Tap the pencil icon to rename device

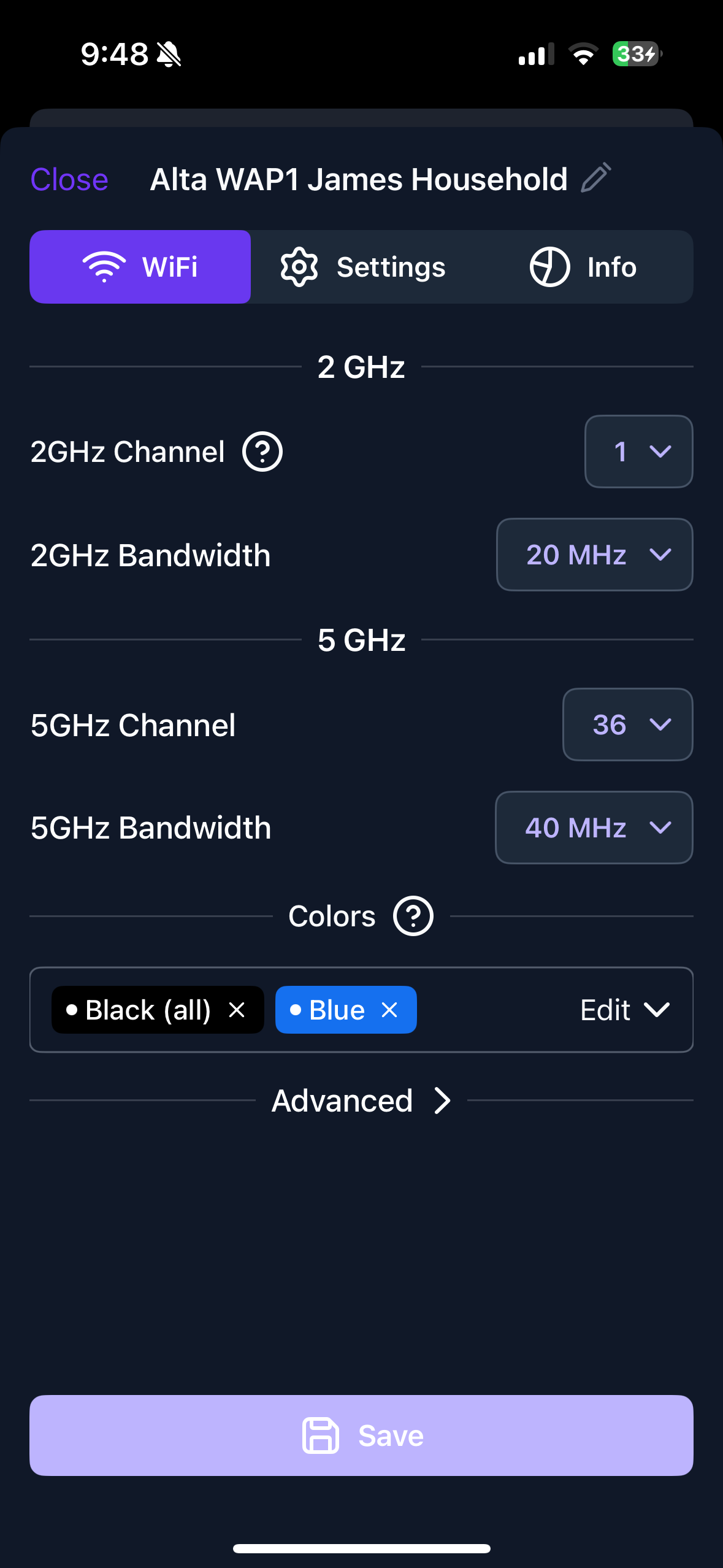coord(596,178)
